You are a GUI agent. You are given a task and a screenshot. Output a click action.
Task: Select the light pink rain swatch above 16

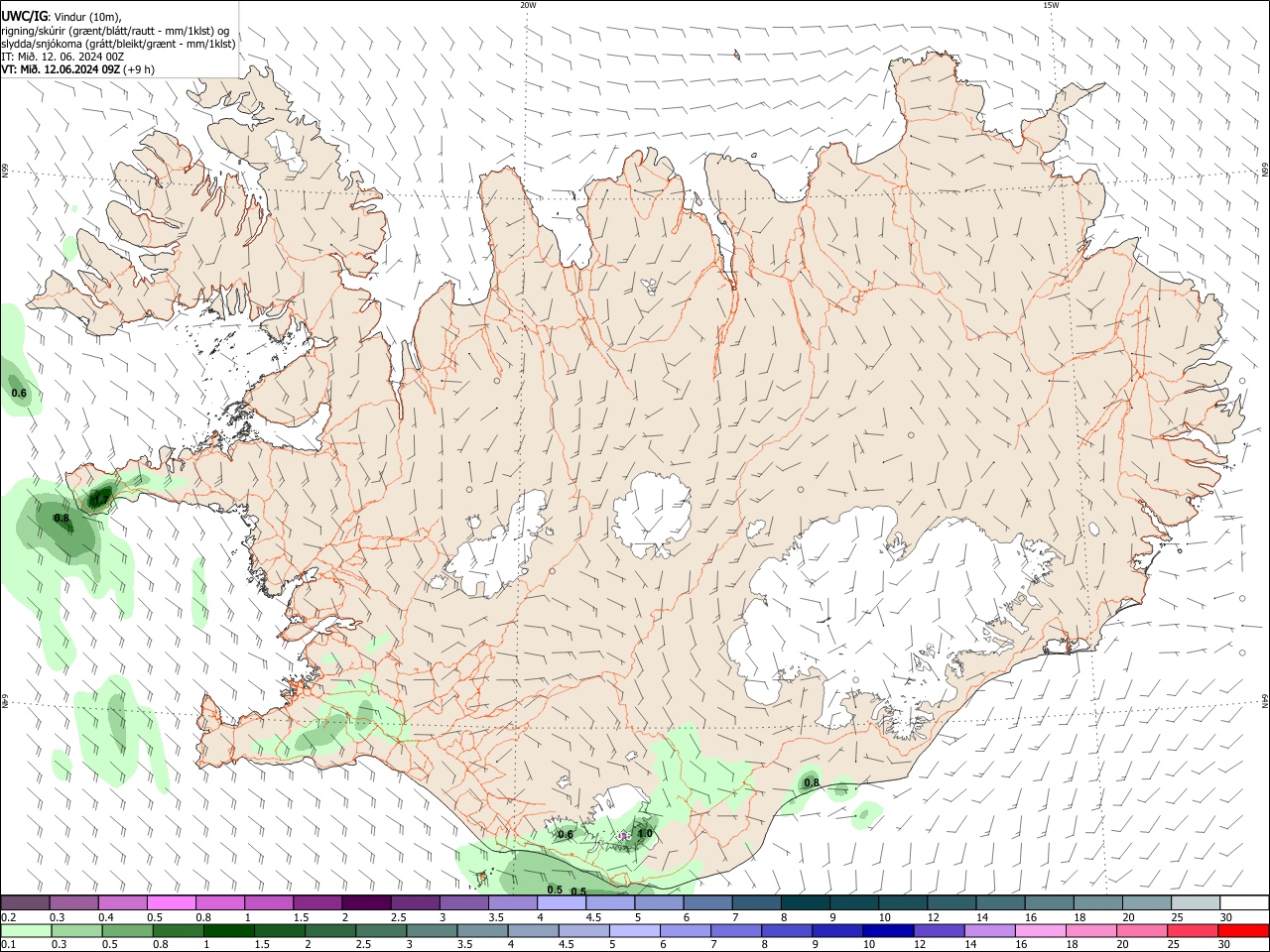point(1040,930)
